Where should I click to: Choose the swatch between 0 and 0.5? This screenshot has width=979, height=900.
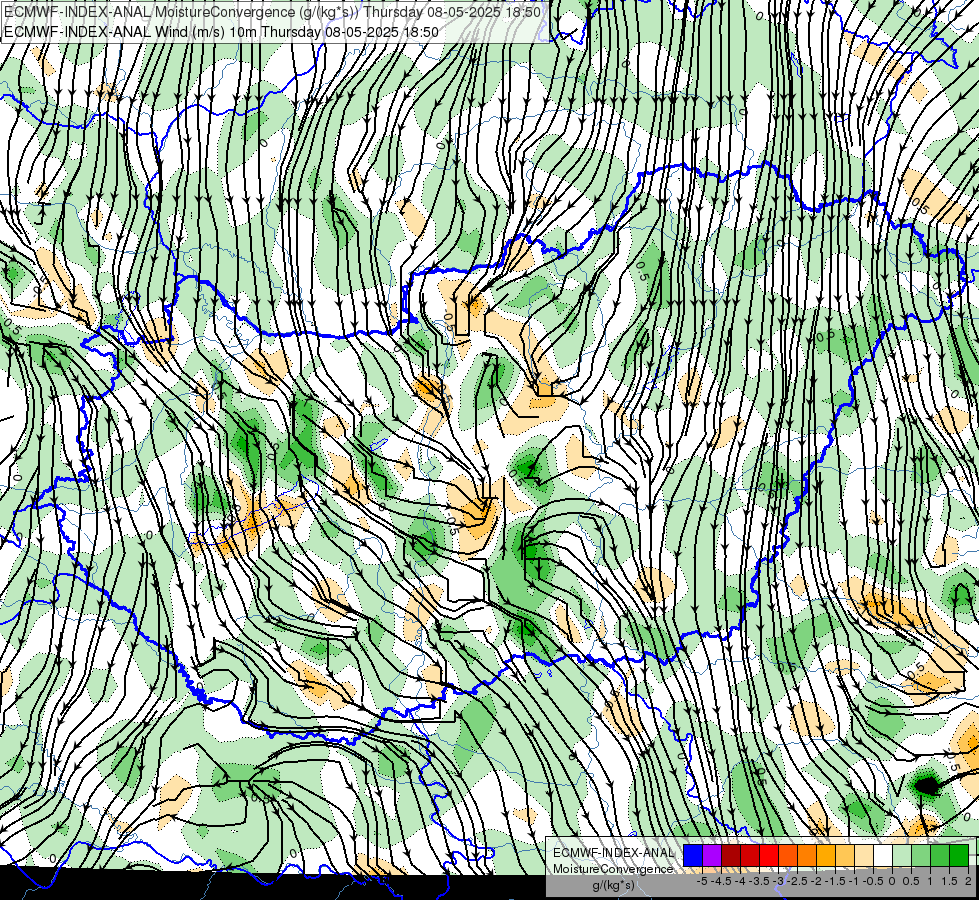pos(902,856)
